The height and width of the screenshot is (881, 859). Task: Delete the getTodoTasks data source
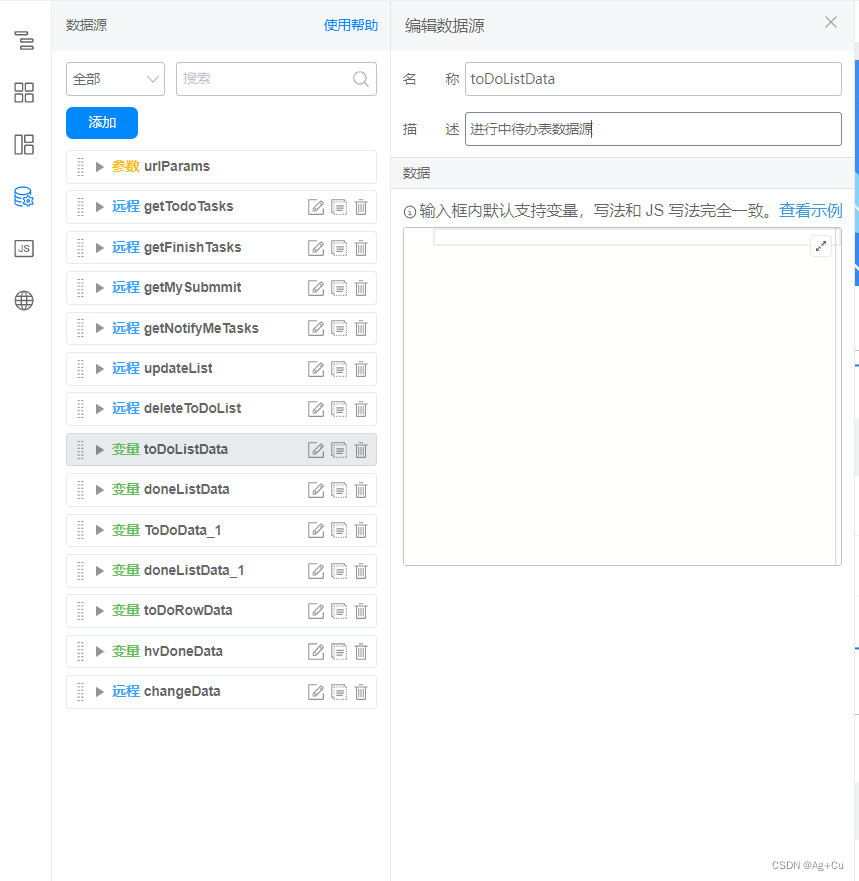[x=361, y=207]
